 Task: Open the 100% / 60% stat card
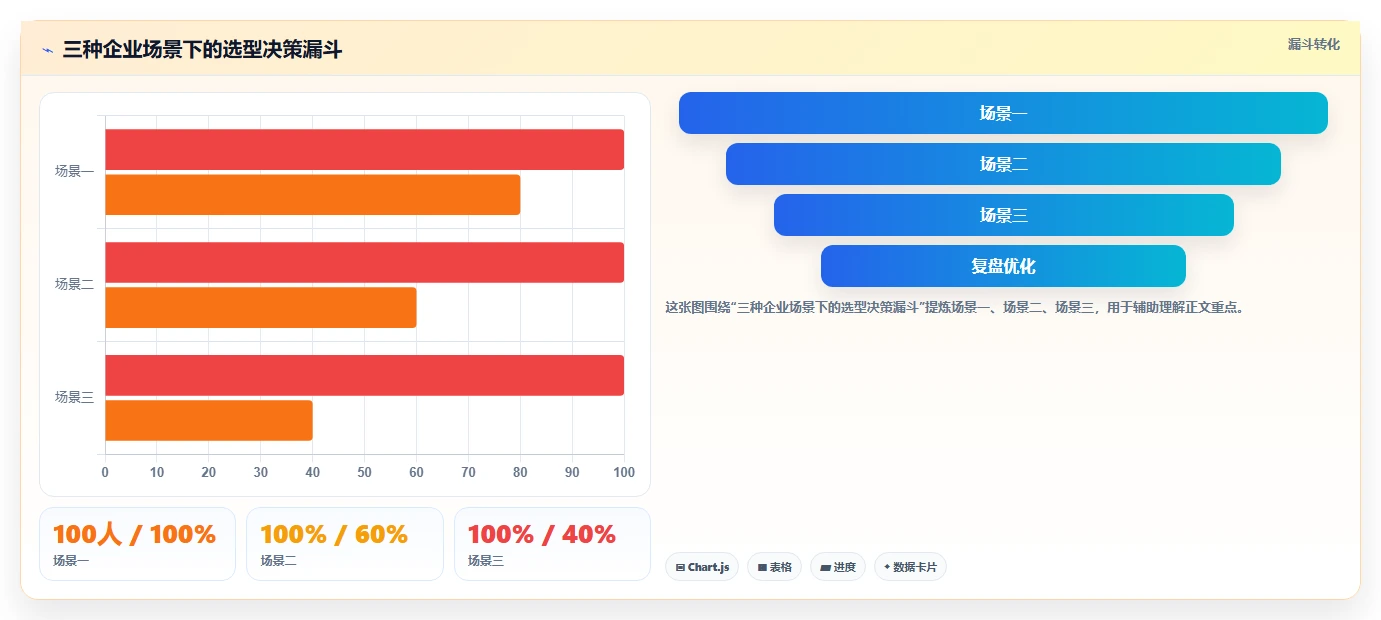coord(345,544)
